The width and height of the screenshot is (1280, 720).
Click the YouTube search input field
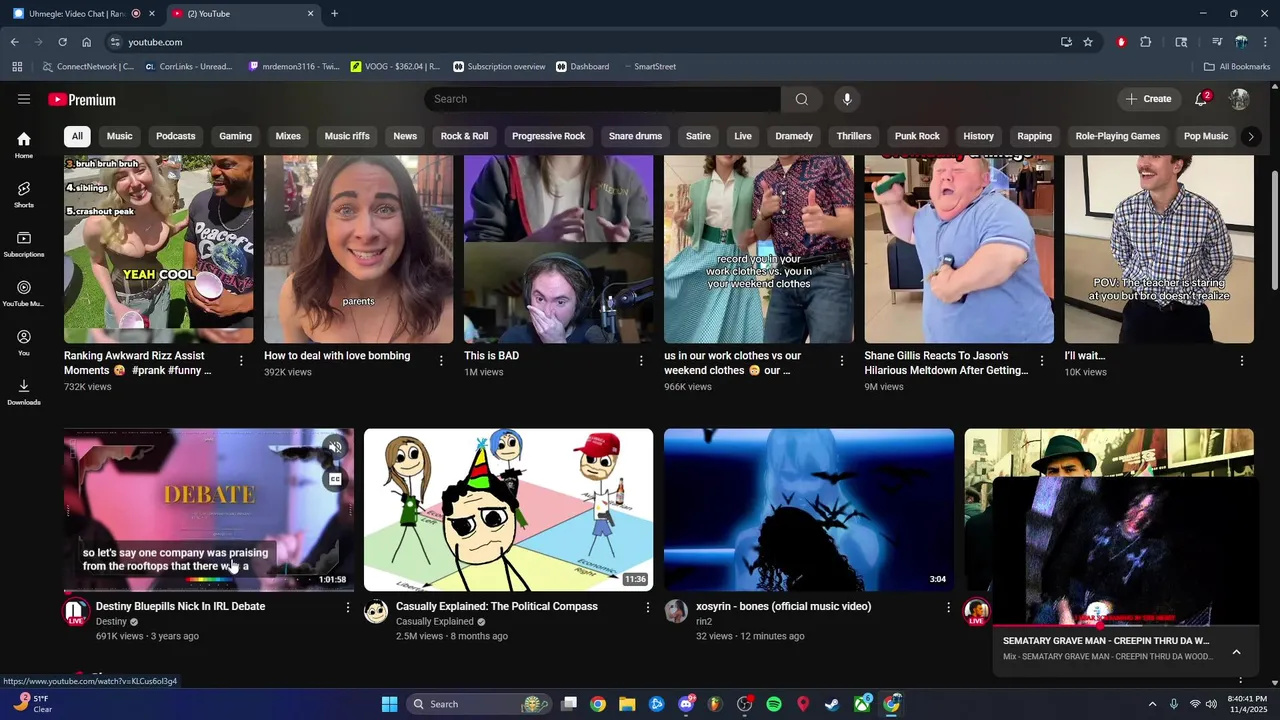pyautogui.click(x=602, y=99)
